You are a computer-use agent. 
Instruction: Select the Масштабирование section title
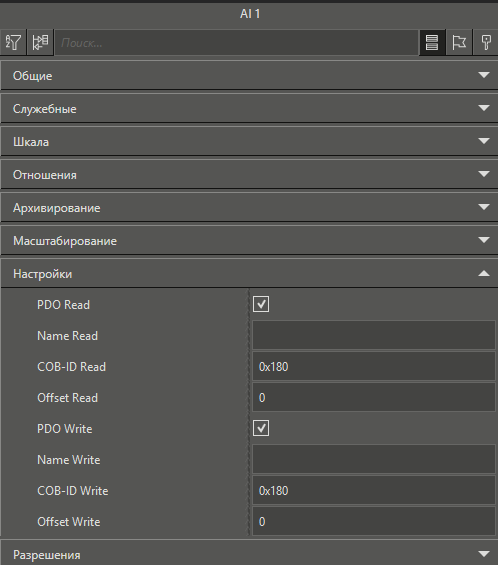point(65,241)
